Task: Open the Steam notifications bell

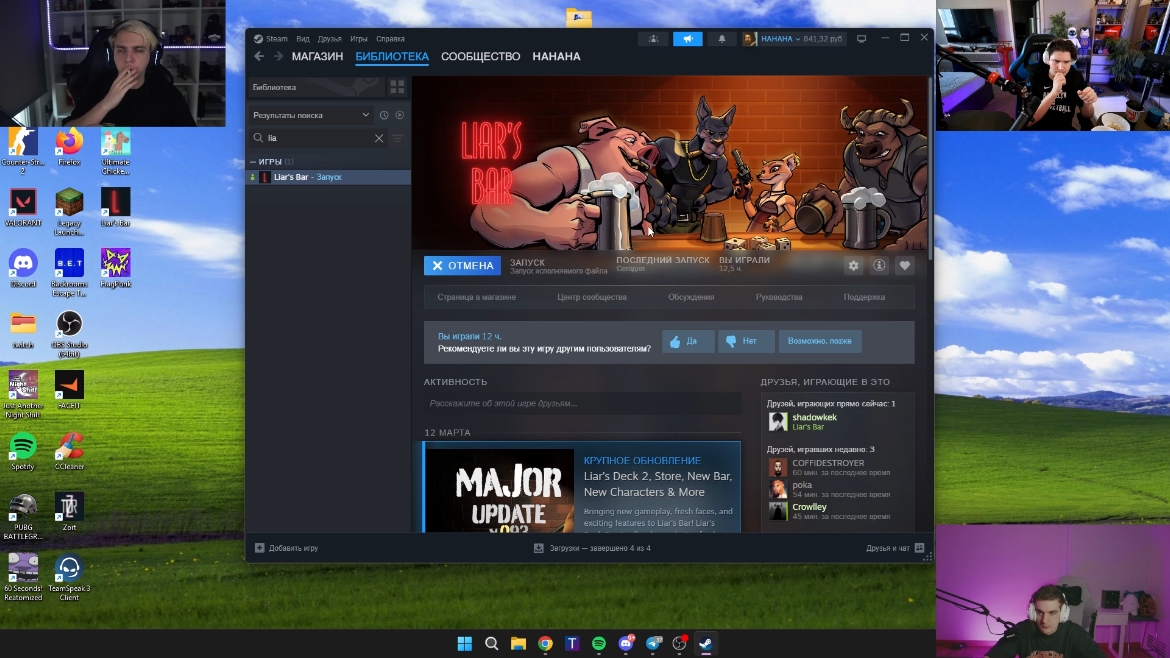Action: coord(722,39)
